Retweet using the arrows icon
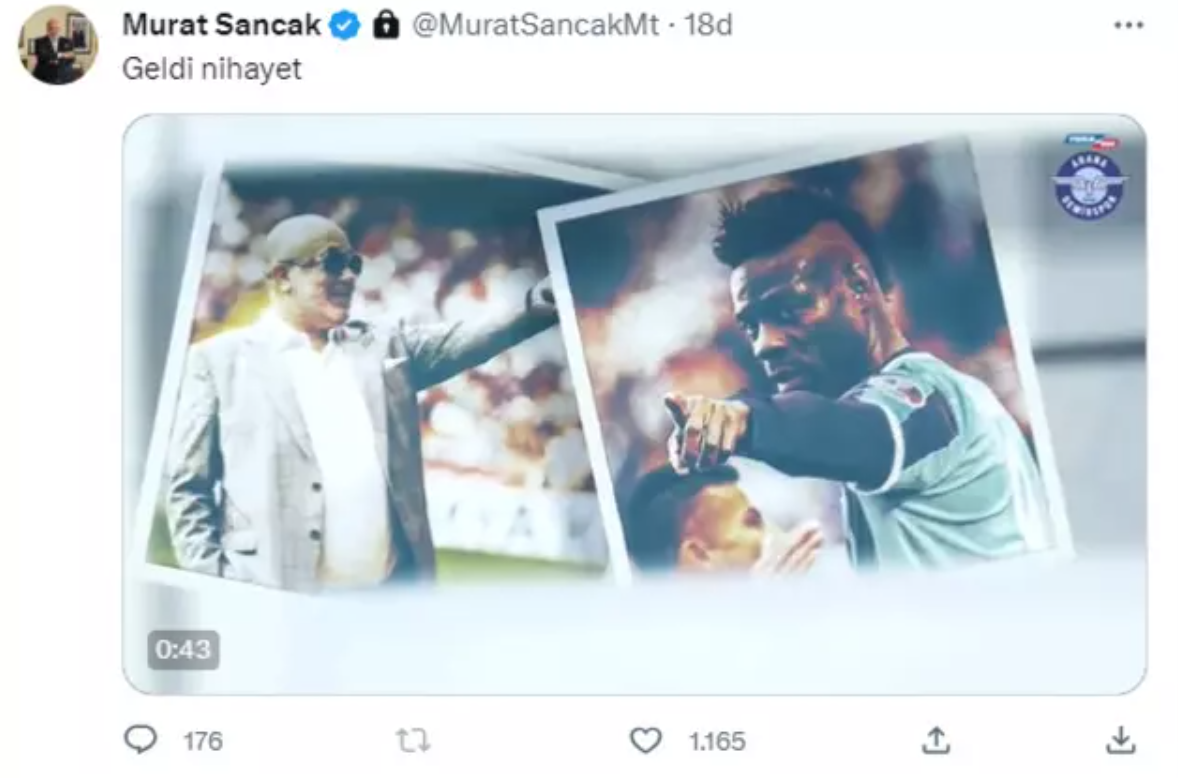This screenshot has width=1178, height=778. click(412, 740)
